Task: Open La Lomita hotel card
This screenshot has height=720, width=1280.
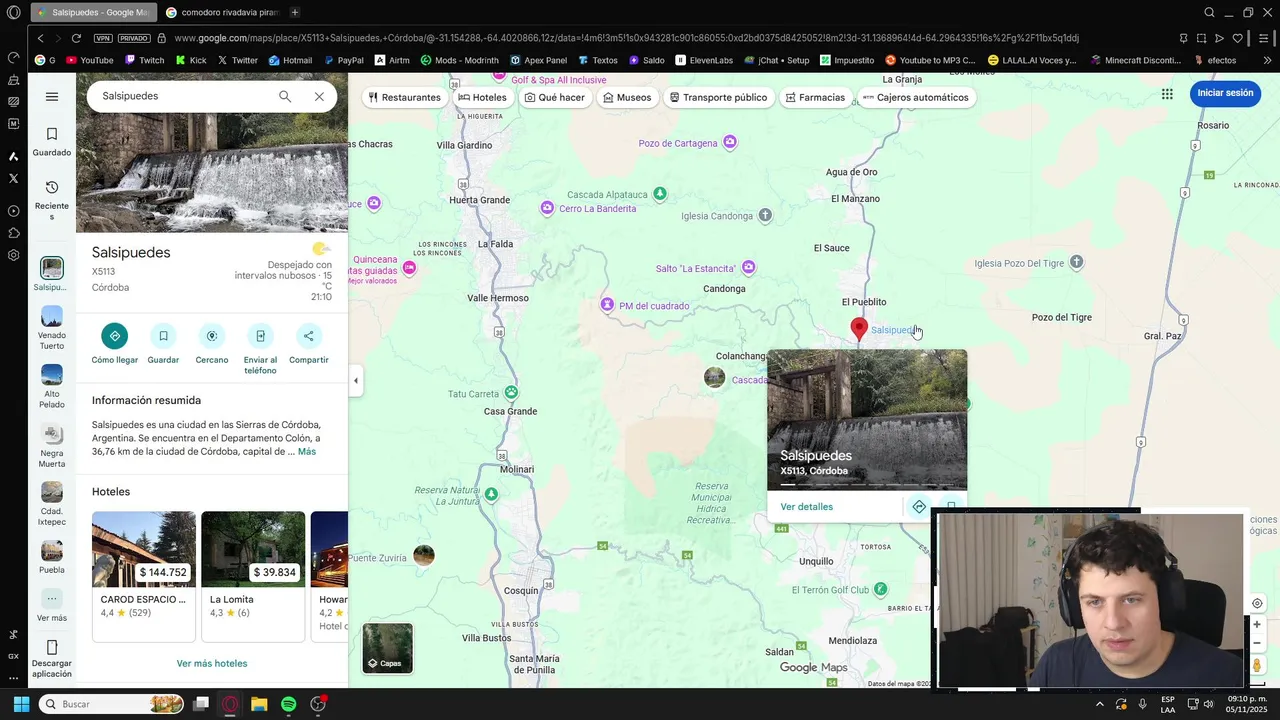Action: [x=253, y=576]
